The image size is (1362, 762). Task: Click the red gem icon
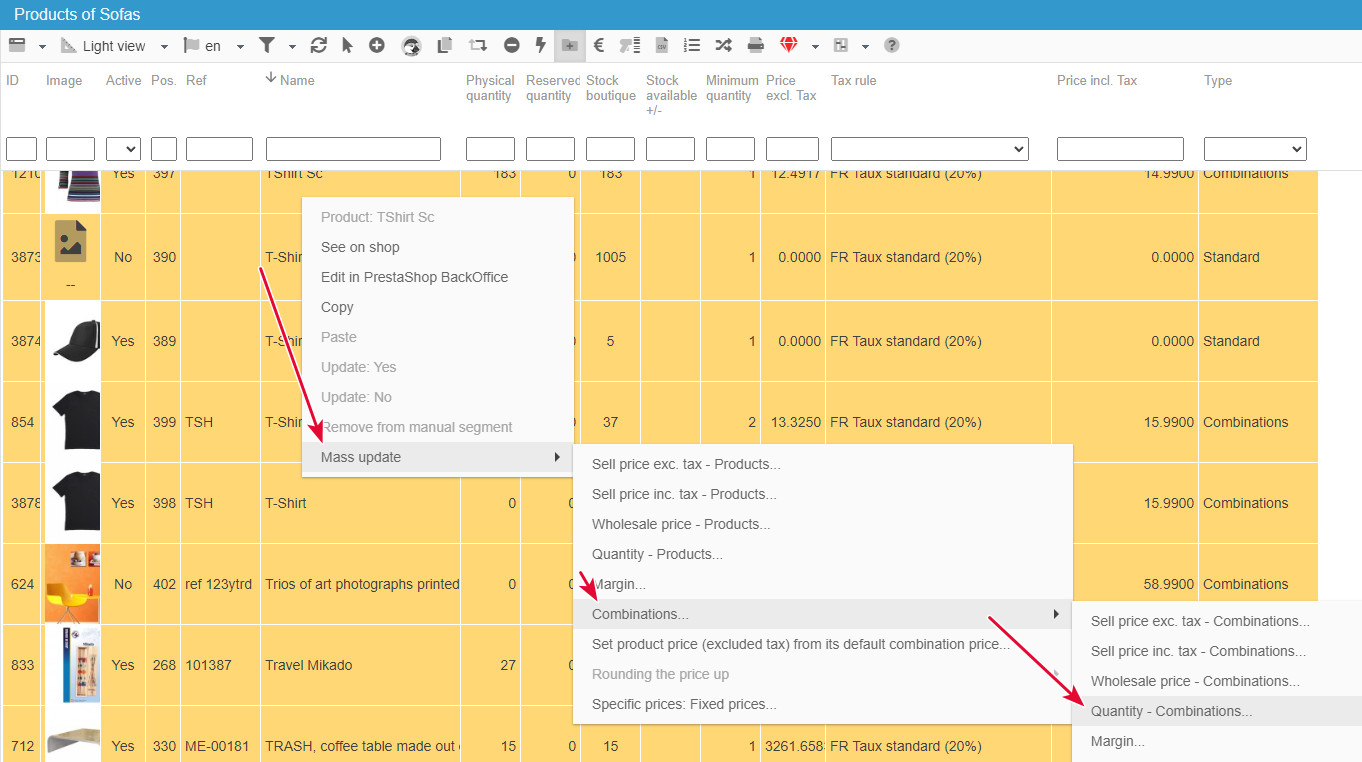click(790, 46)
